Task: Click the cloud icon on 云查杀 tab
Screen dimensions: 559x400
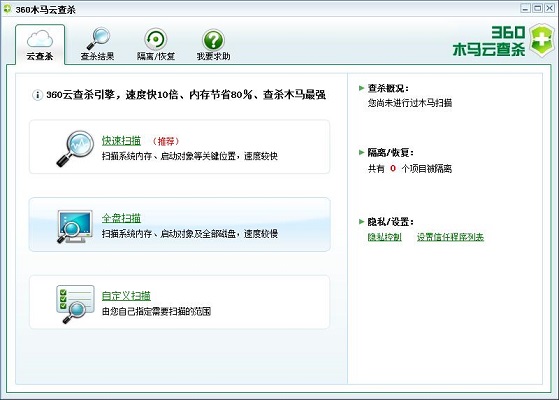Action: 40,39
